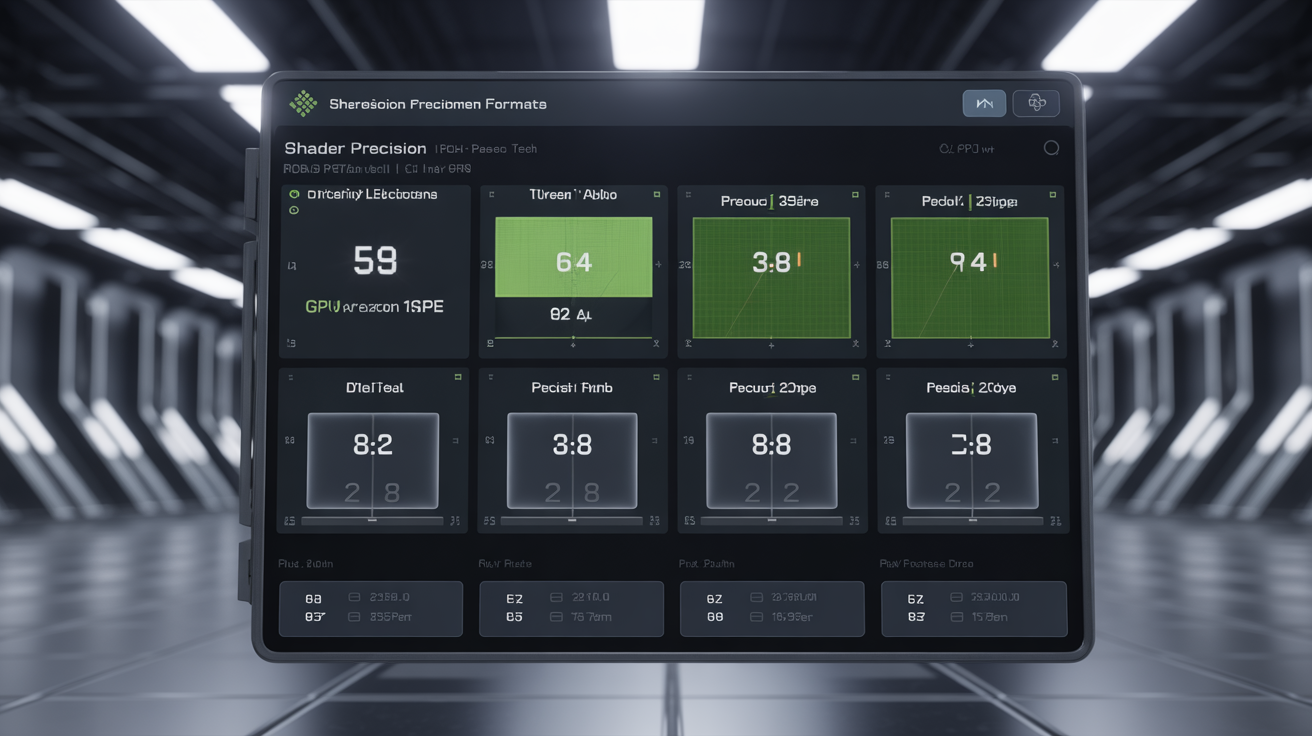Screen dimensions: 1312x736
Task: Toggle green square on the Pecisht card
Action: pos(657,377)
